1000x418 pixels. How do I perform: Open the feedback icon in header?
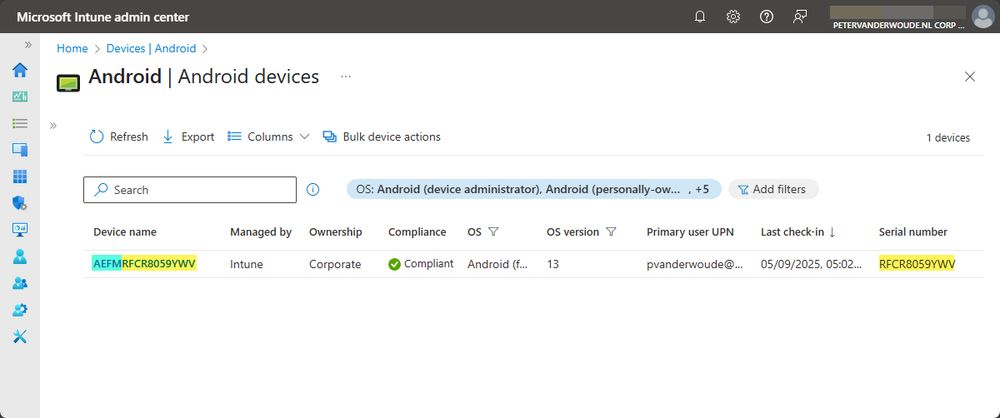click(x=800, y=17)
